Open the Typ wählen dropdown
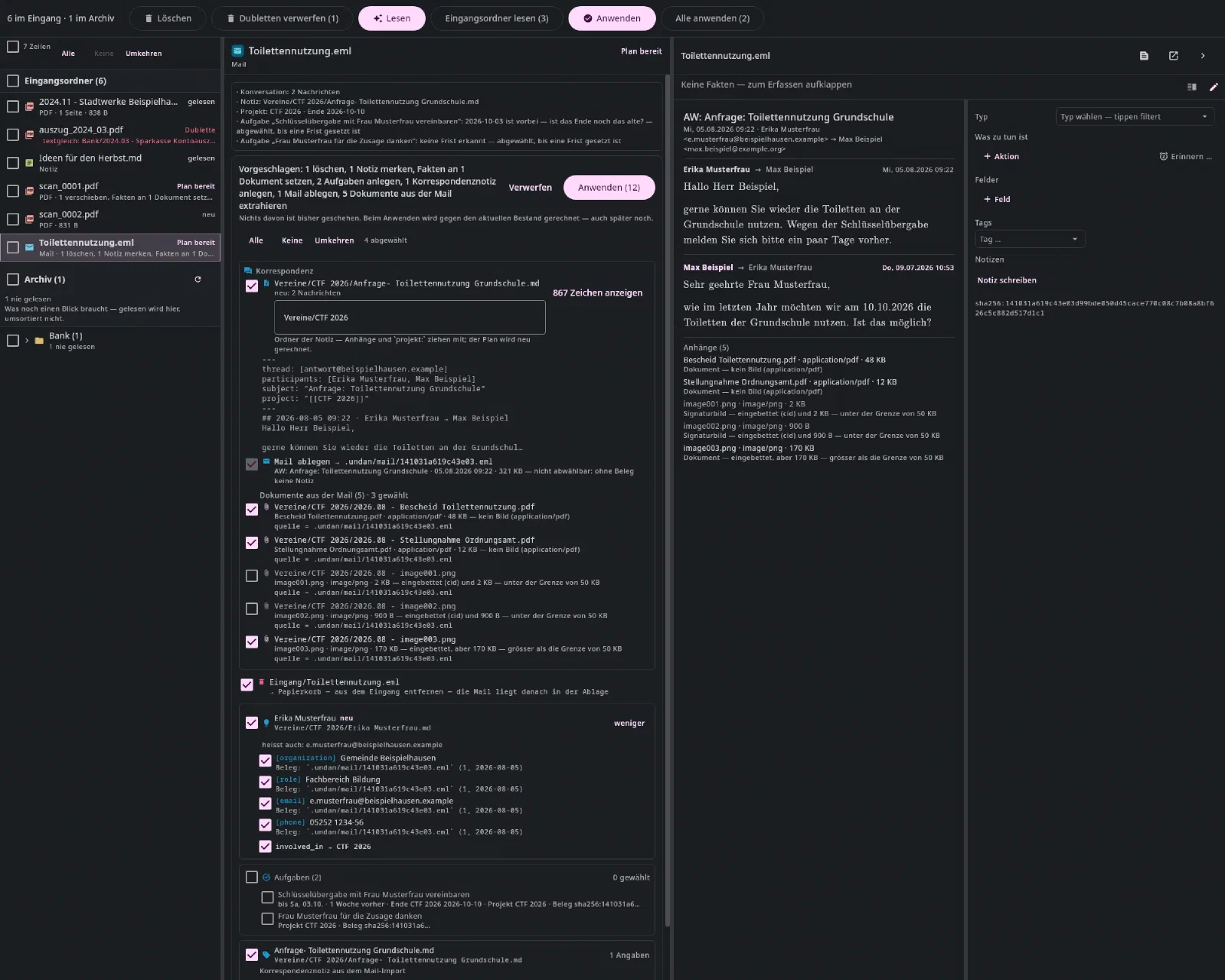The width and height of the screenshot is (1225, 980). pos(1135,116)
